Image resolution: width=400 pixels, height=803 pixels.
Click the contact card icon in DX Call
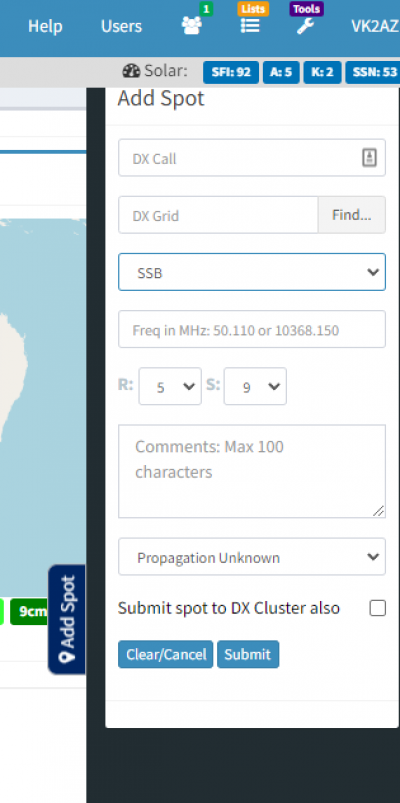point(369,158)
